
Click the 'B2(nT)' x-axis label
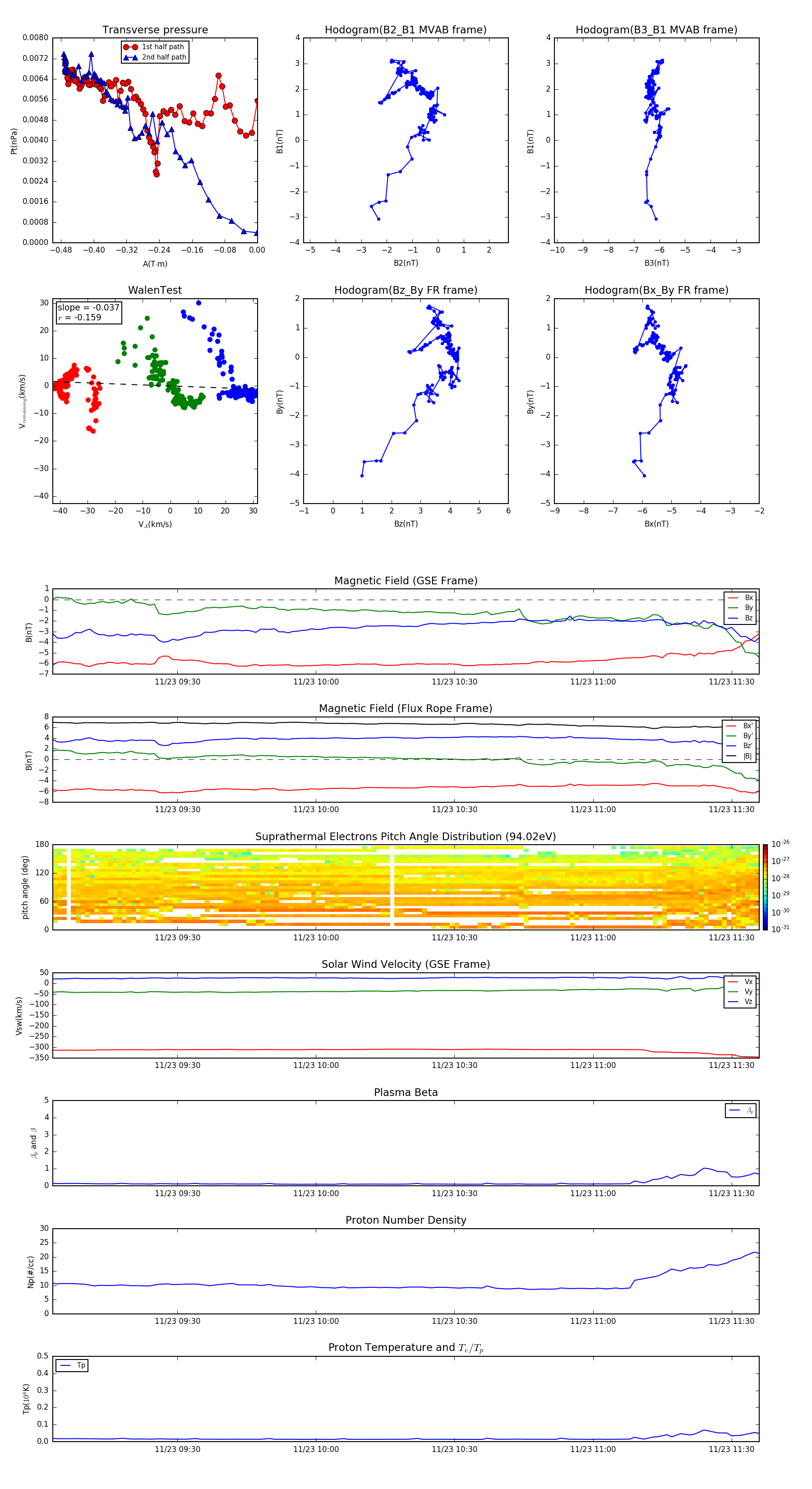[x=406, y=263]
